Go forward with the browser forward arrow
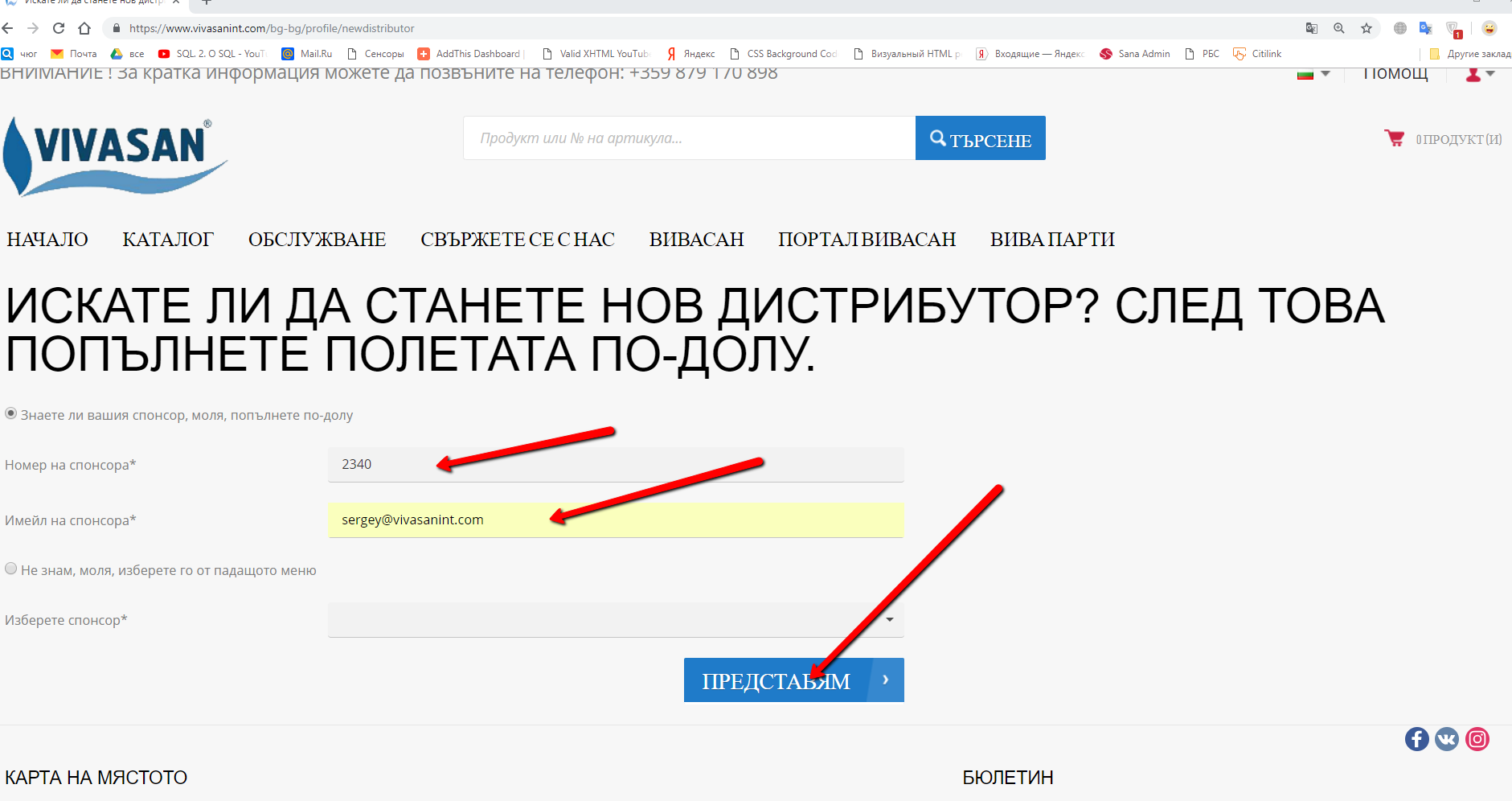 [x=33, y=28]
